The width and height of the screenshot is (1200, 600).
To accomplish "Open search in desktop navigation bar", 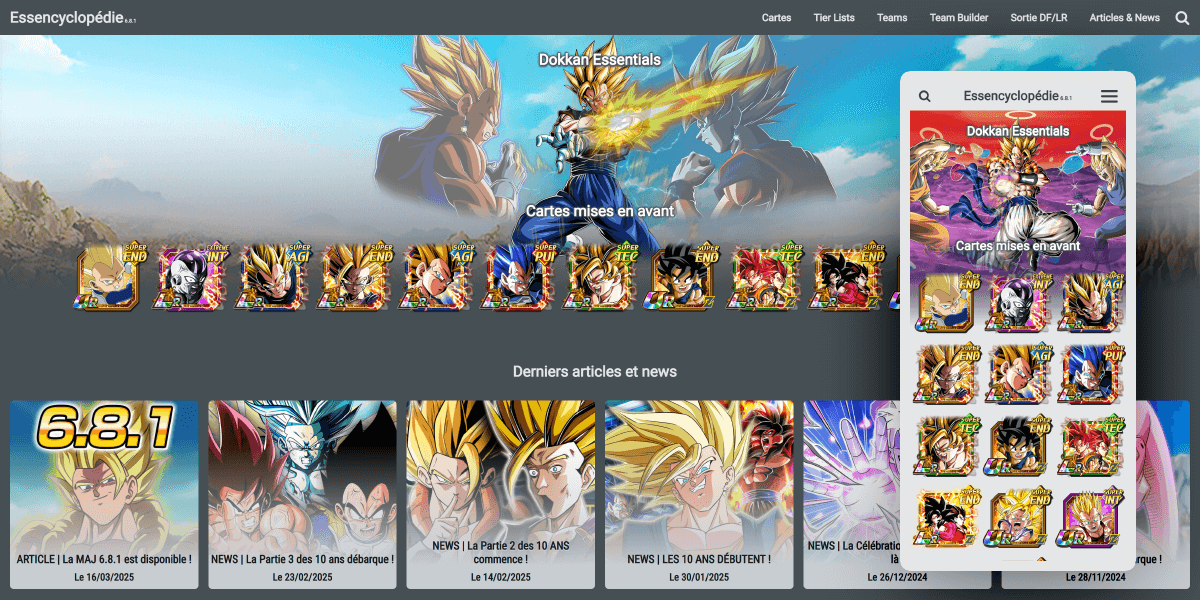I will pyautogui.click(x=1182, y=17).
